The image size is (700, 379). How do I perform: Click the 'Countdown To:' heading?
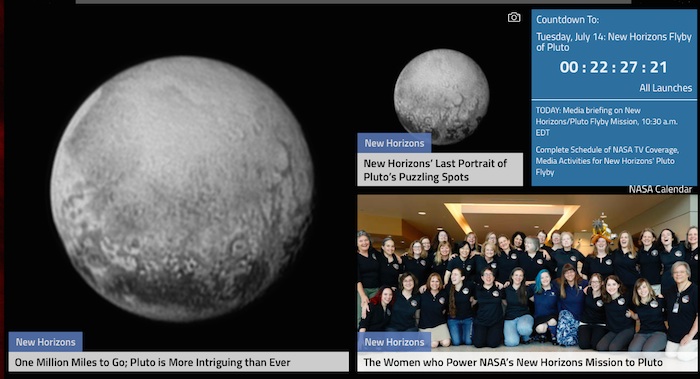(x=567, y=20)
